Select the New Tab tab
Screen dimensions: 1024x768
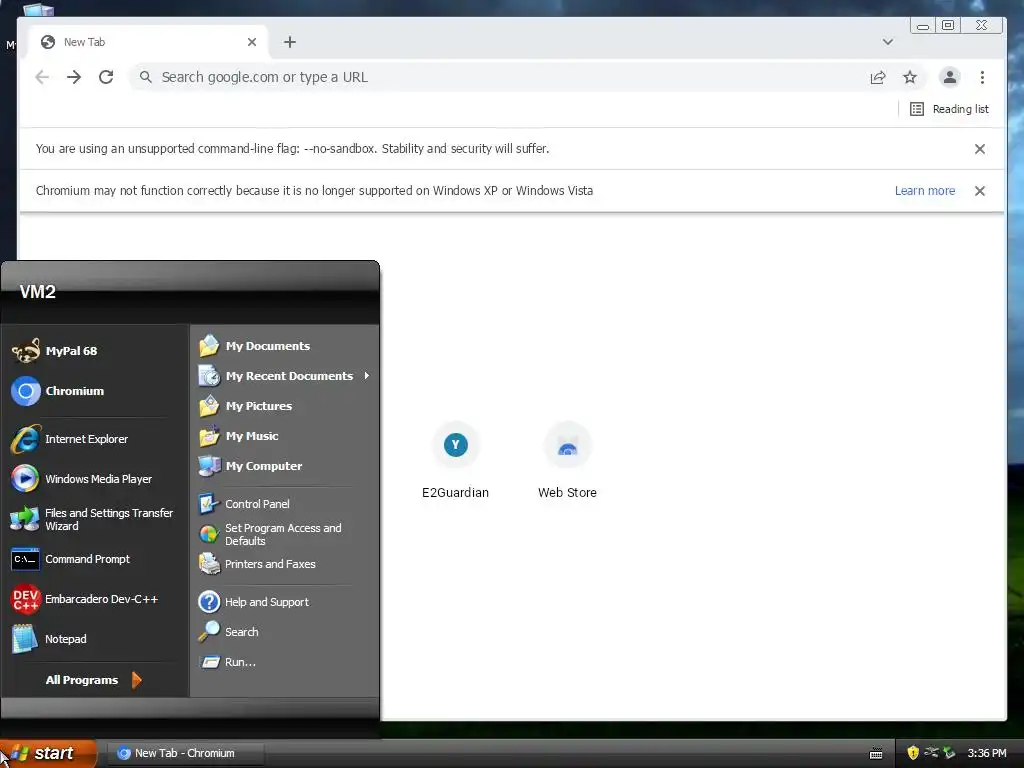click(x=147, y=42)
